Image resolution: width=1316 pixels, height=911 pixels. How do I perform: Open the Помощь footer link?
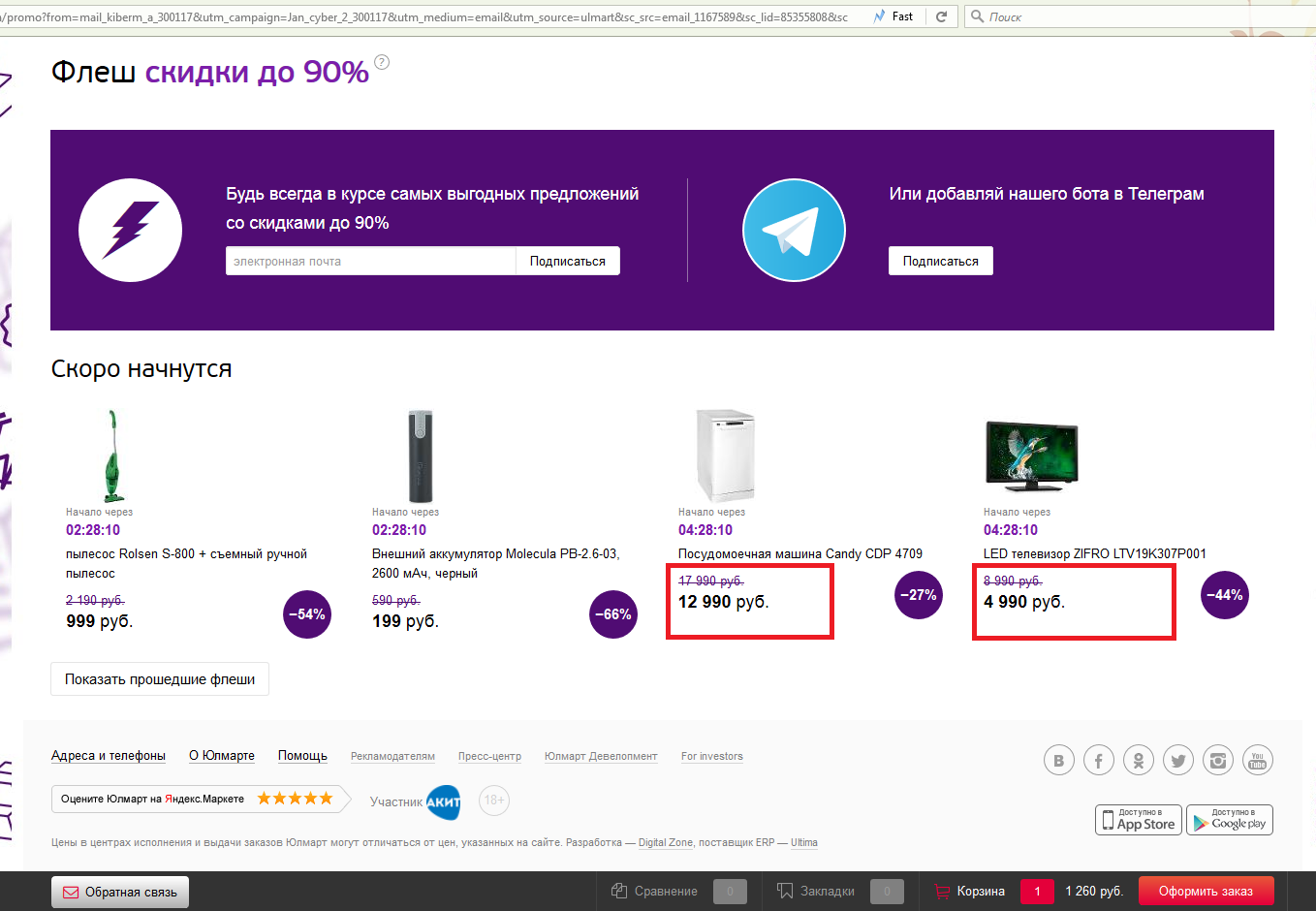[302, 756]
